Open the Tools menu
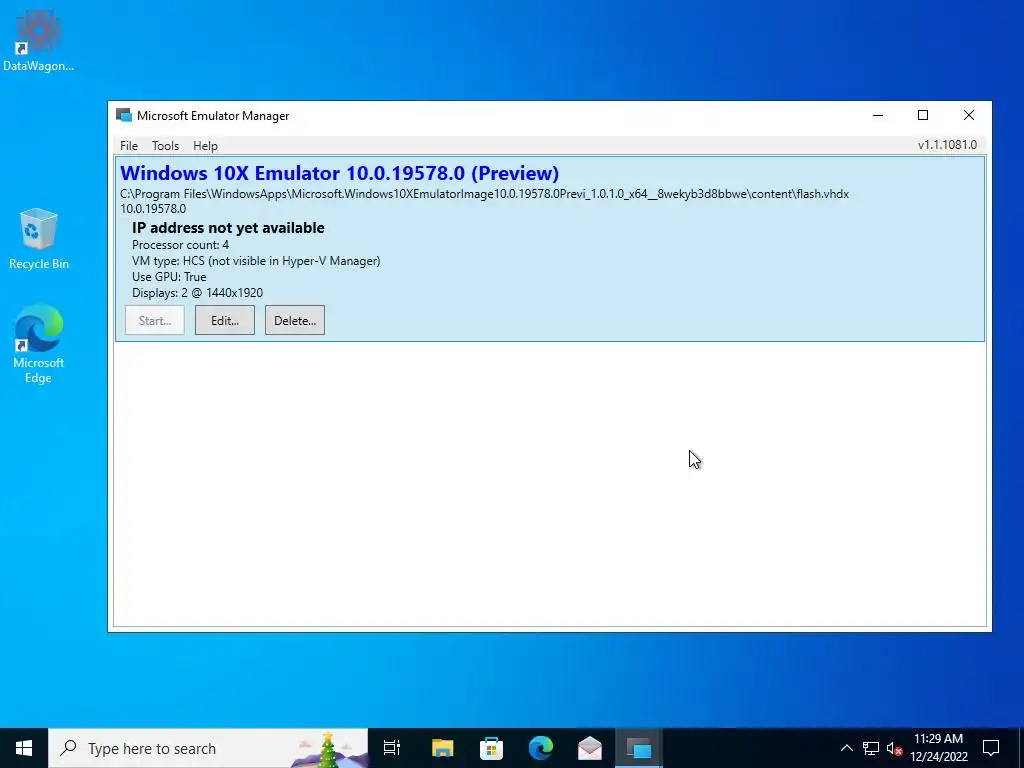1024x768 pixels. point(165,146)
